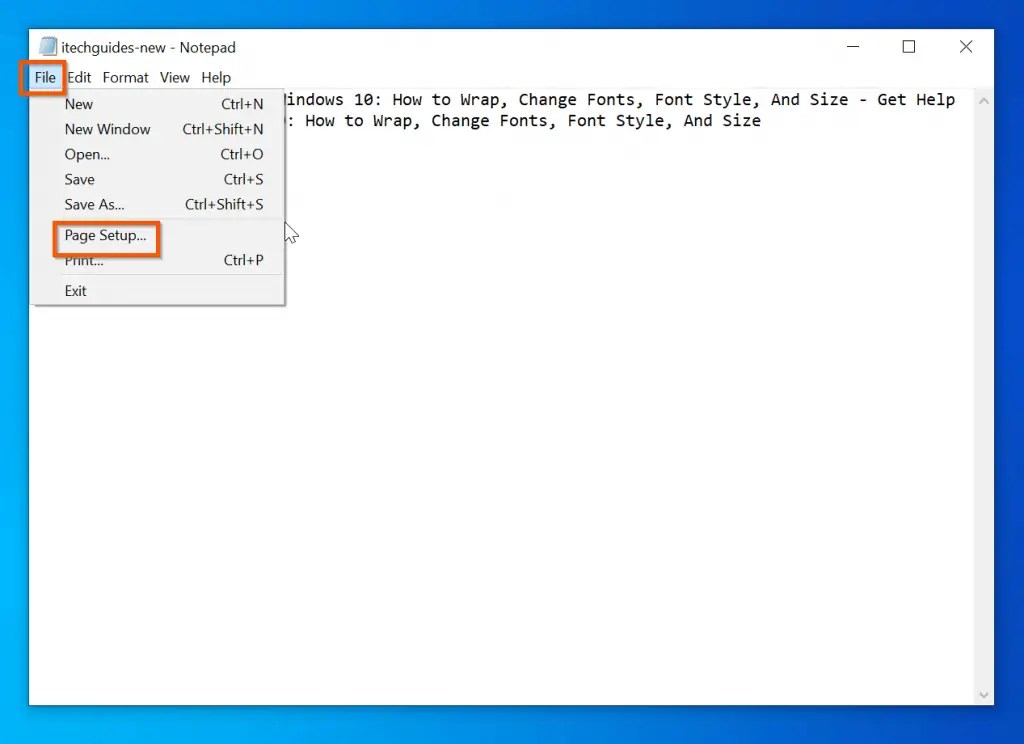
Task: Click the word 'Wrap,' in the first line
Action: (484, 100)
